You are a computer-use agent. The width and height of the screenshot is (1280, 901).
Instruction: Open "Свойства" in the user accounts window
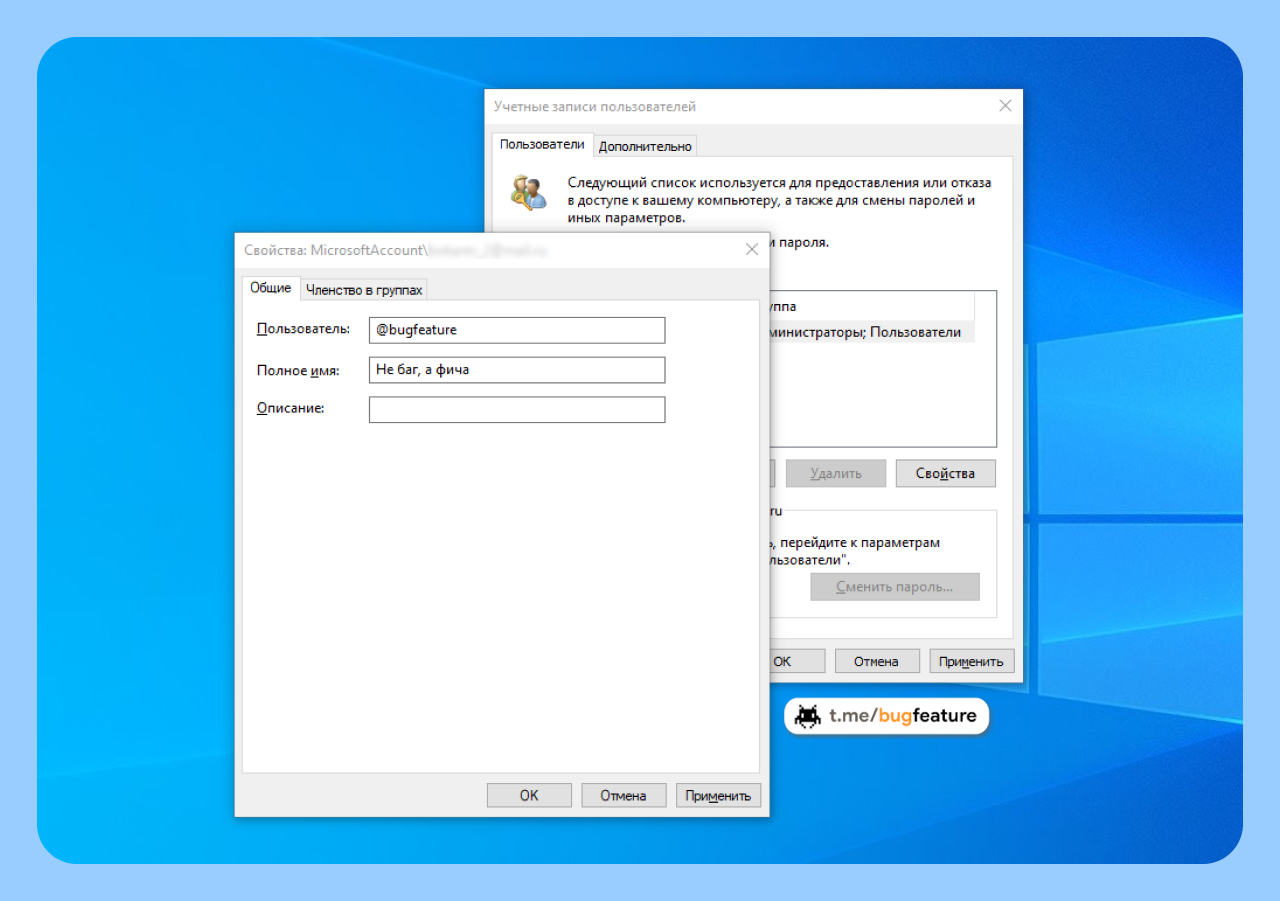coord(945,473)
